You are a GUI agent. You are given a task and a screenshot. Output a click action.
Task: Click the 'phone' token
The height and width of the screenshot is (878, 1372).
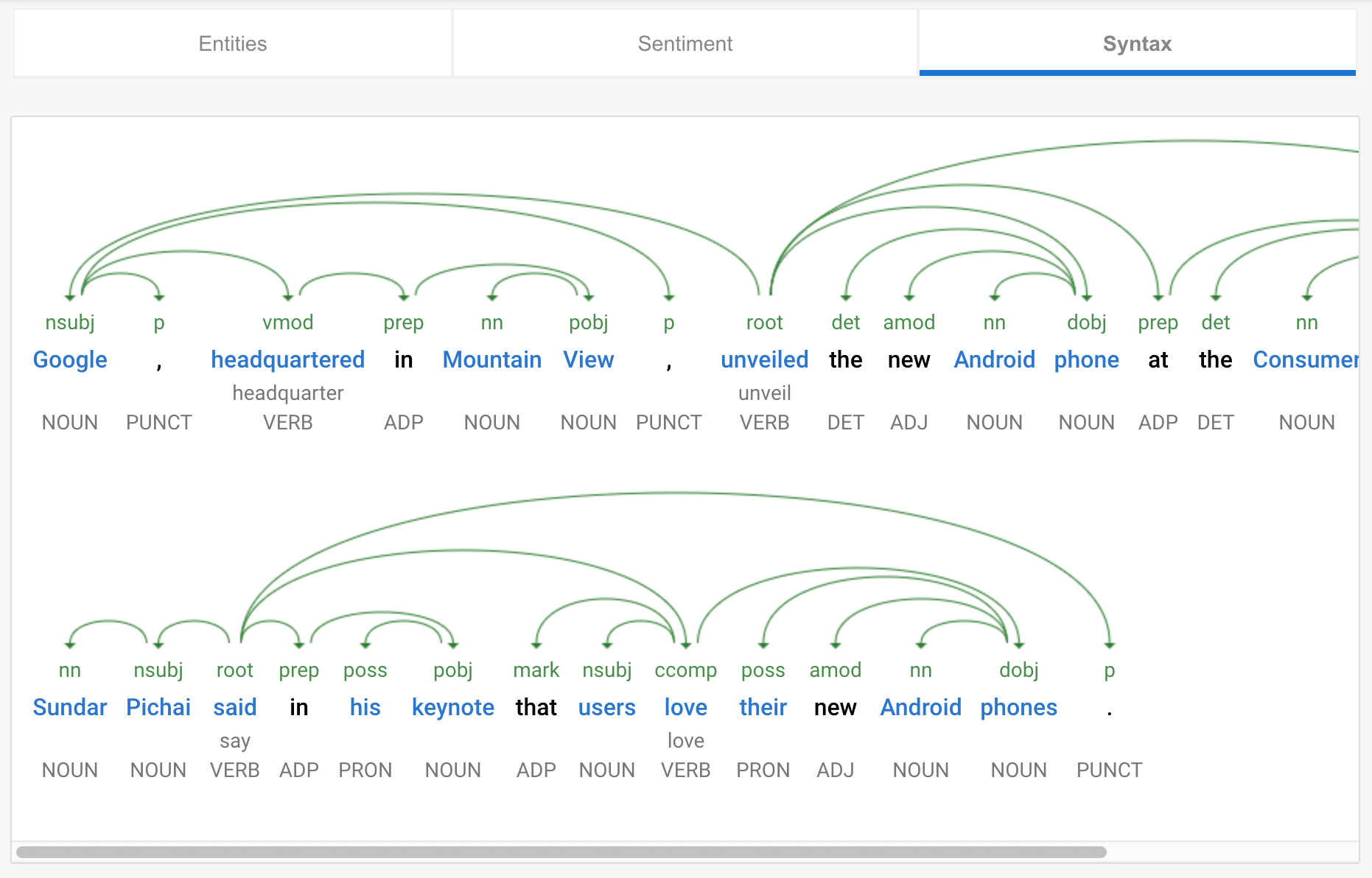(1086, 359)
